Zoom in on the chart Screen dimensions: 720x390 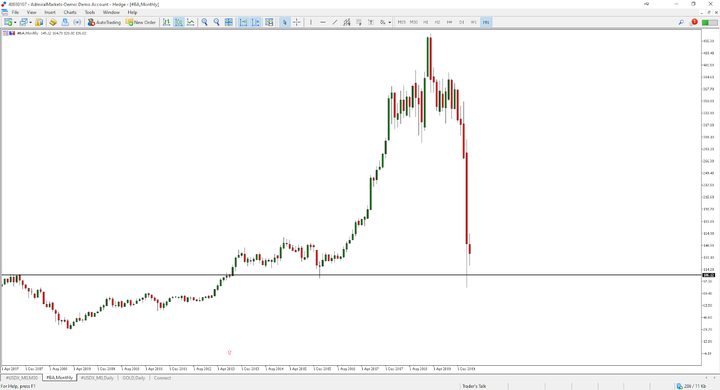coord(204,22)
